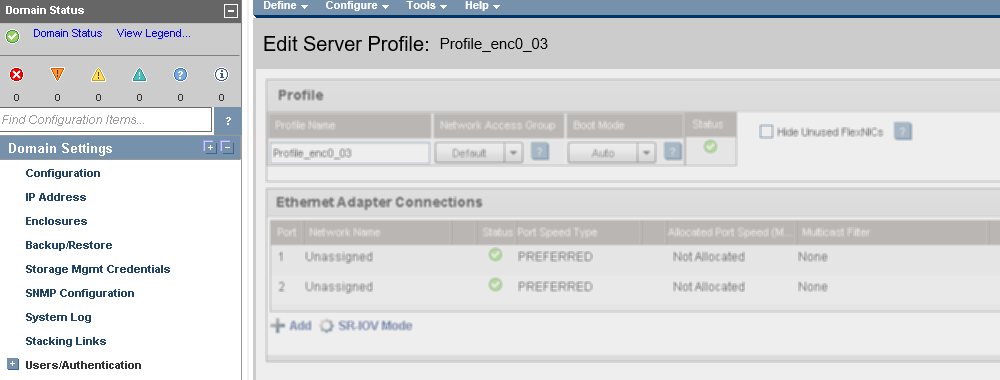Open the Help menu

[x=482, y=6]
